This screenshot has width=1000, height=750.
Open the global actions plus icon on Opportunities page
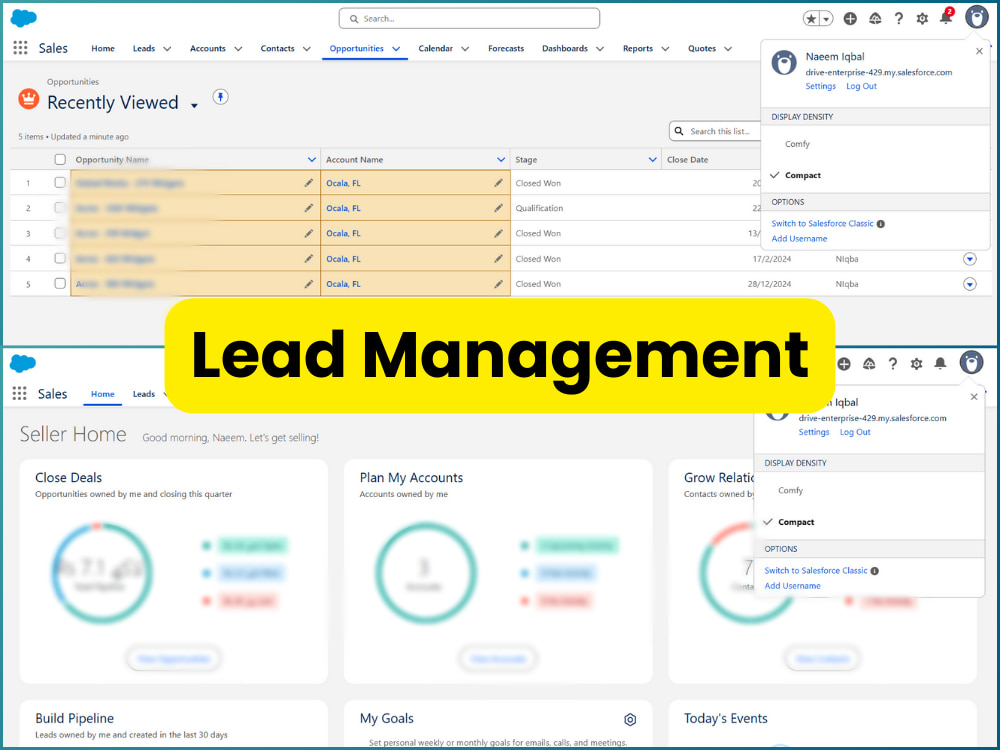[850, 18]
